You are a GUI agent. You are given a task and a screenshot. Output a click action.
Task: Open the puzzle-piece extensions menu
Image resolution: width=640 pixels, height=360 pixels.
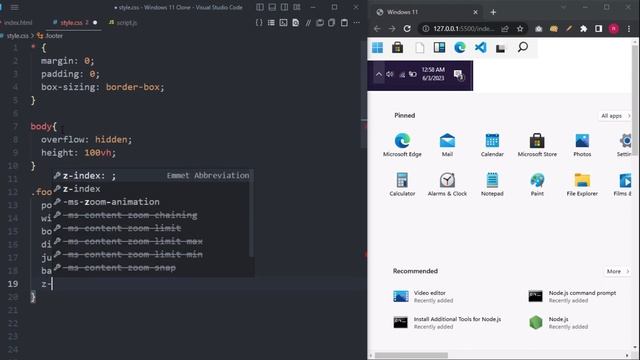click(584, 29)
